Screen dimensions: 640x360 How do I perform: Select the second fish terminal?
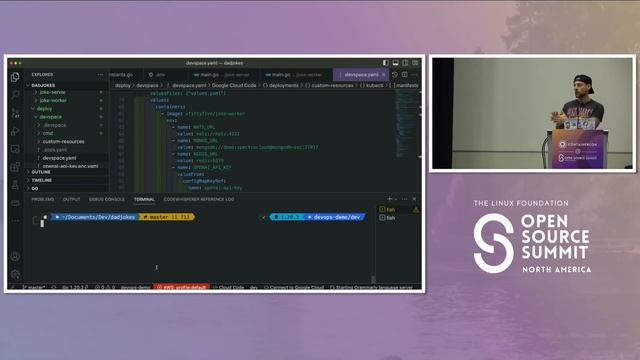[x=399, y=218]
